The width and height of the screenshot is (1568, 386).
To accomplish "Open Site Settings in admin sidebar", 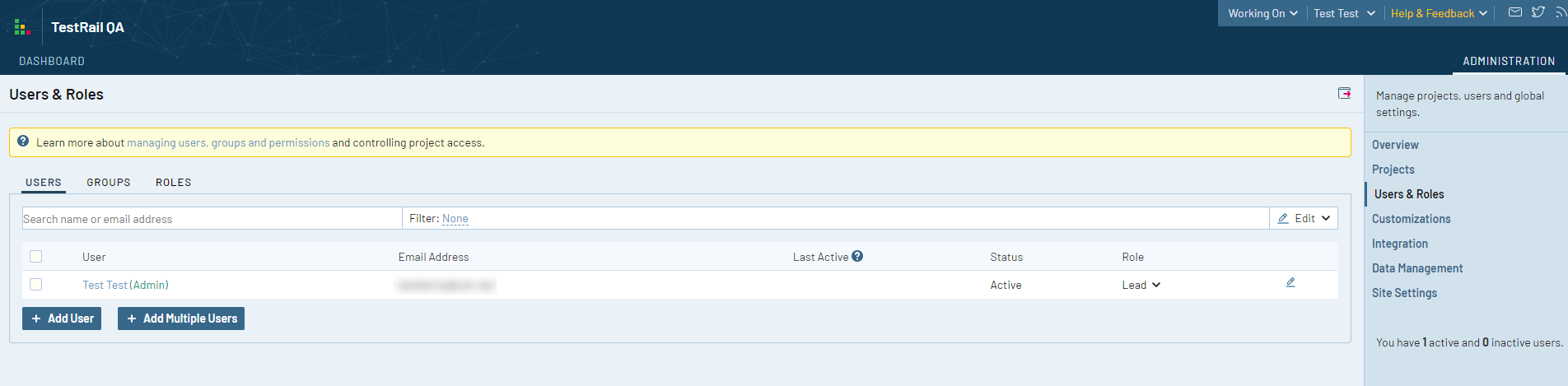I will tap(1404, 293).
